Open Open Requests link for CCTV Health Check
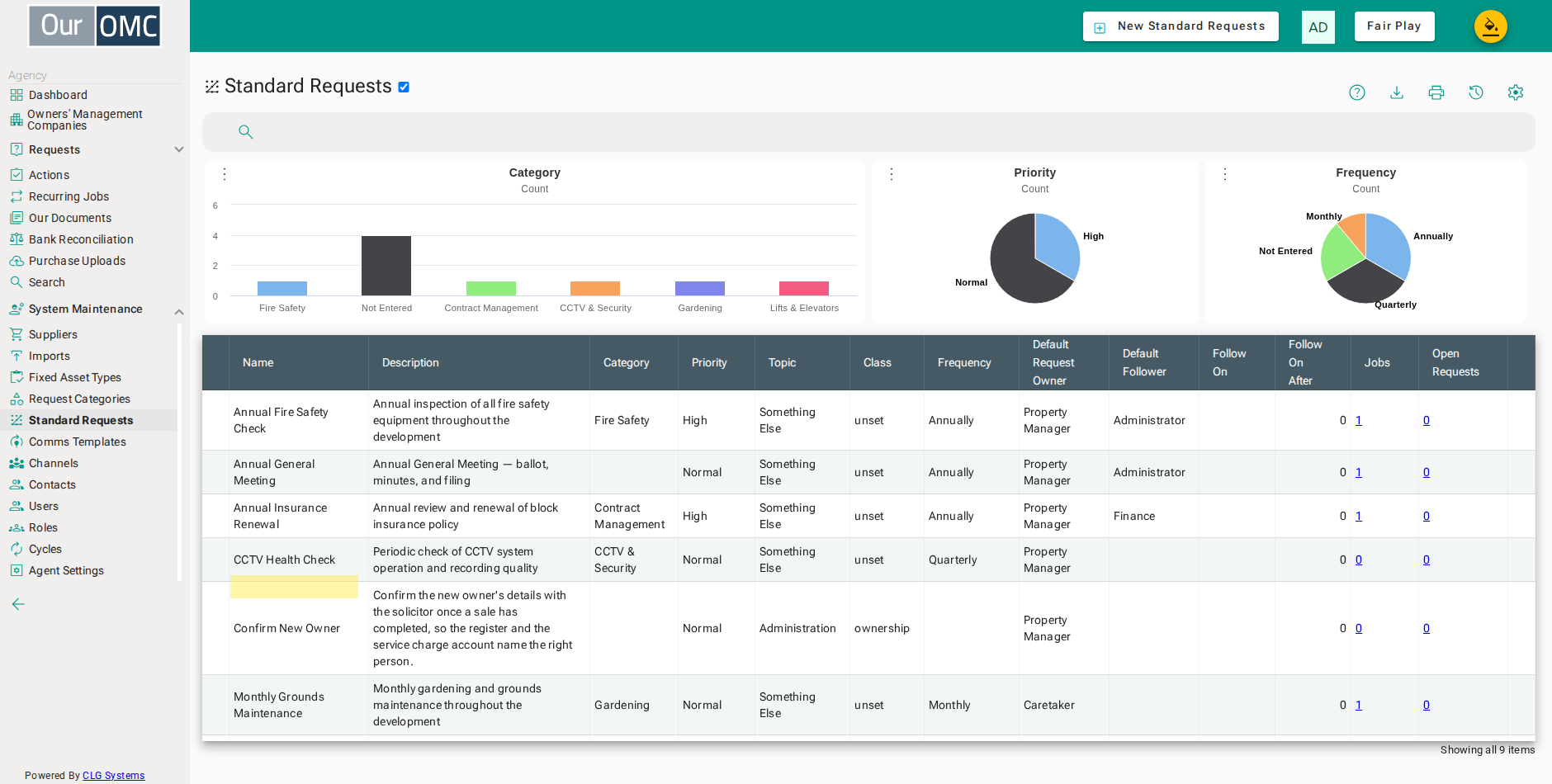The width and height of the screenshot is (1552, 784). [1427, 560]
